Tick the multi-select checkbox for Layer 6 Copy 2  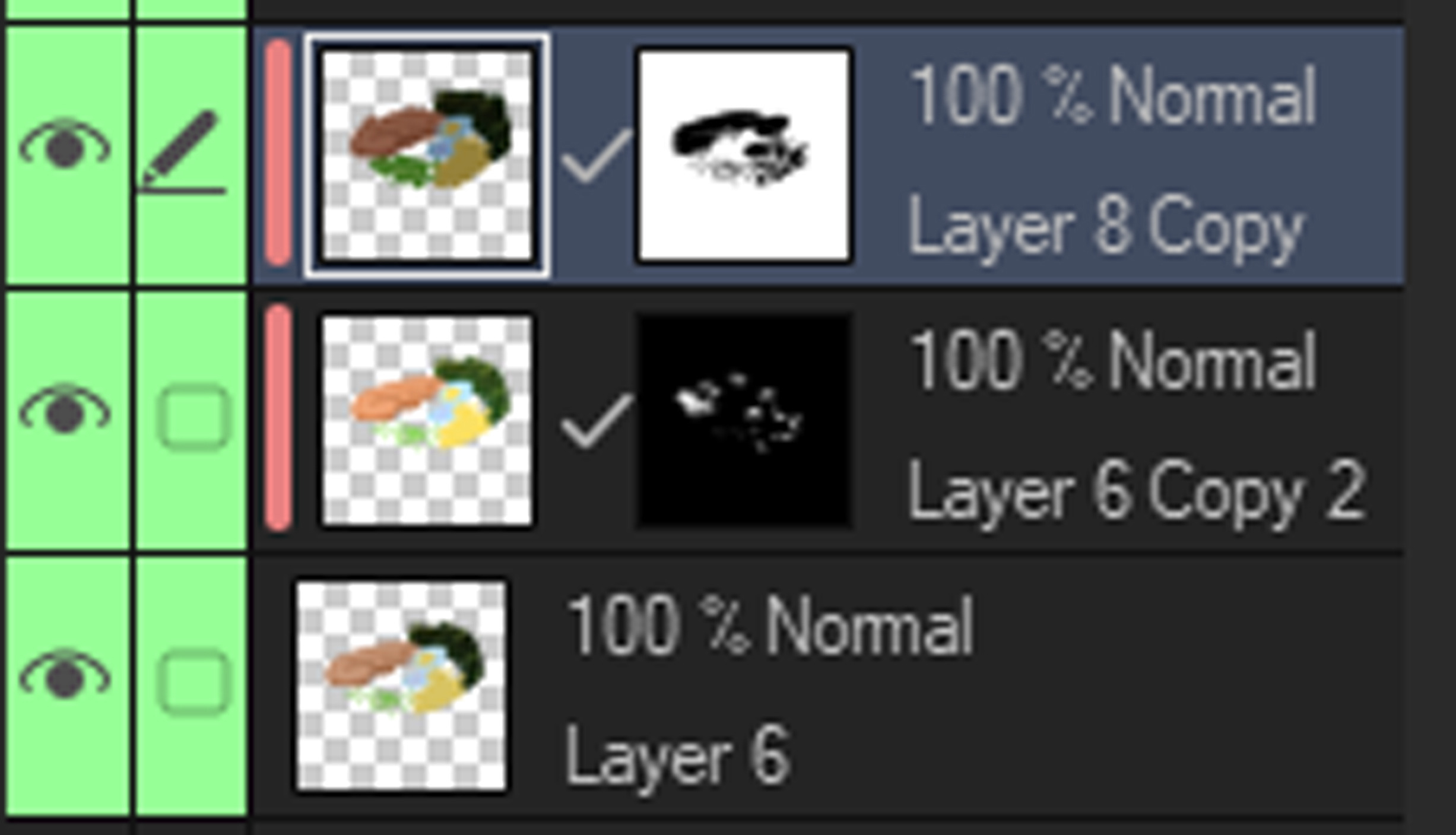click(x=193, y=417)
